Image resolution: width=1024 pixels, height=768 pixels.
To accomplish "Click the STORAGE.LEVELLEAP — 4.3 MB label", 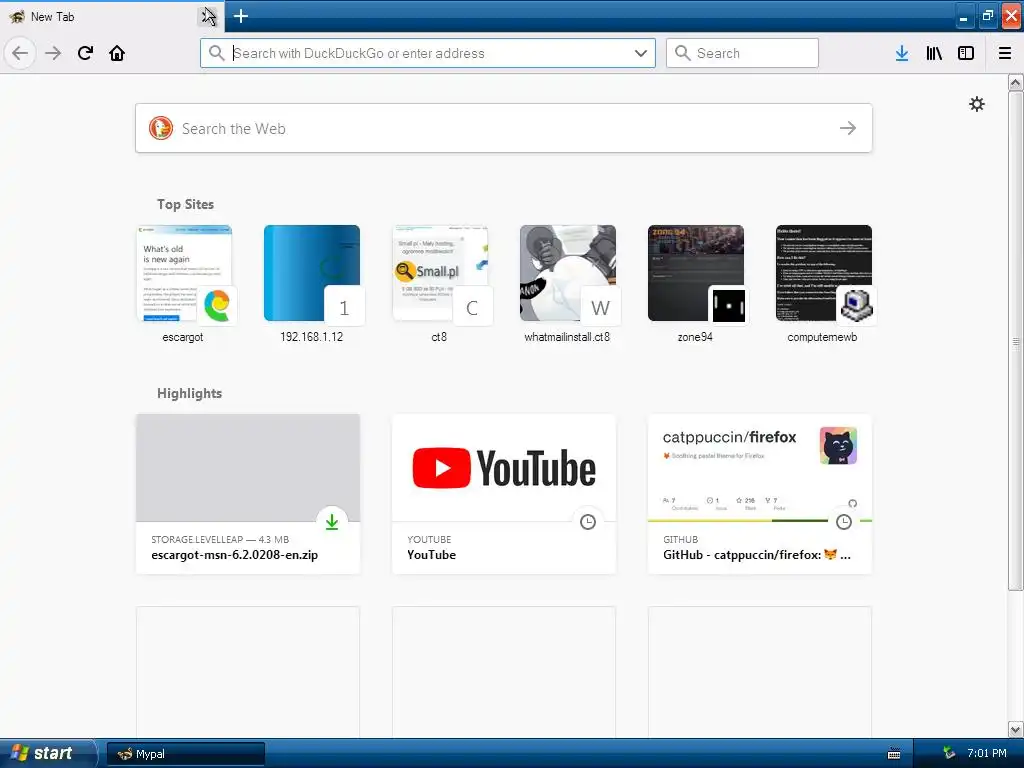I will [220, 539].
